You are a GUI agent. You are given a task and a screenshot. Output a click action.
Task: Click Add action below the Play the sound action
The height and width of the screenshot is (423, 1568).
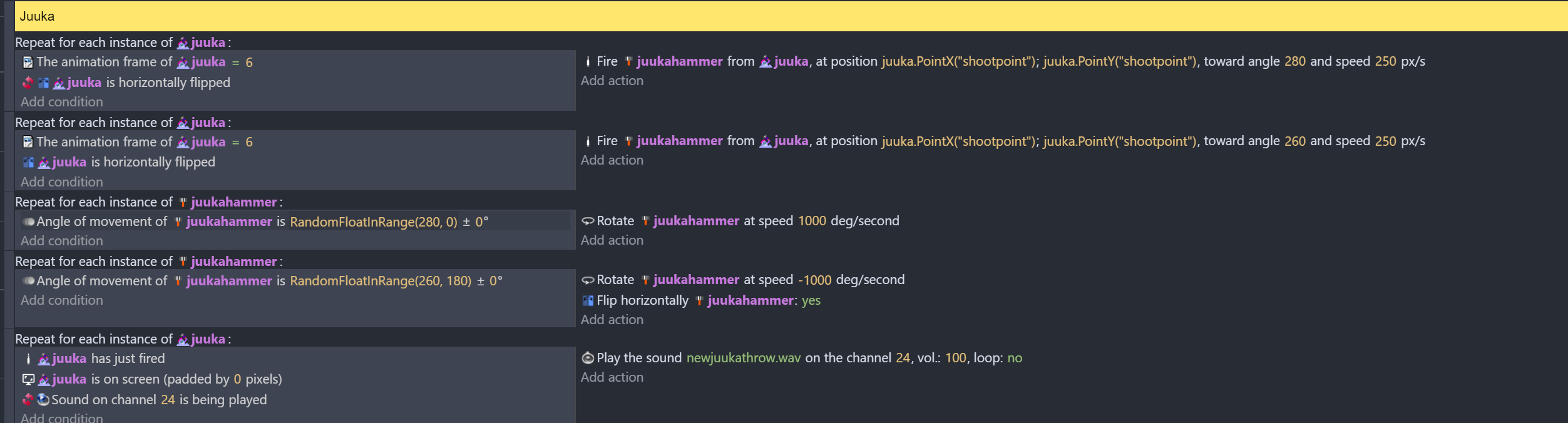612,377
